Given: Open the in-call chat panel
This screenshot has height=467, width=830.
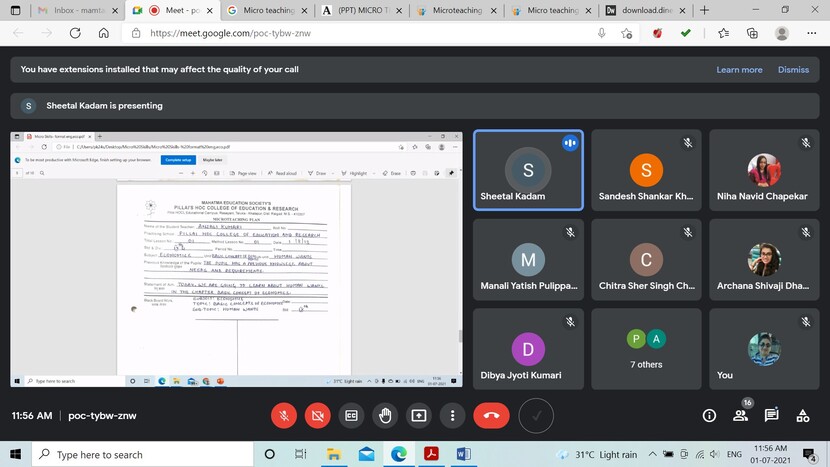Looking at the screenshot, I should (x=771, y=415).
